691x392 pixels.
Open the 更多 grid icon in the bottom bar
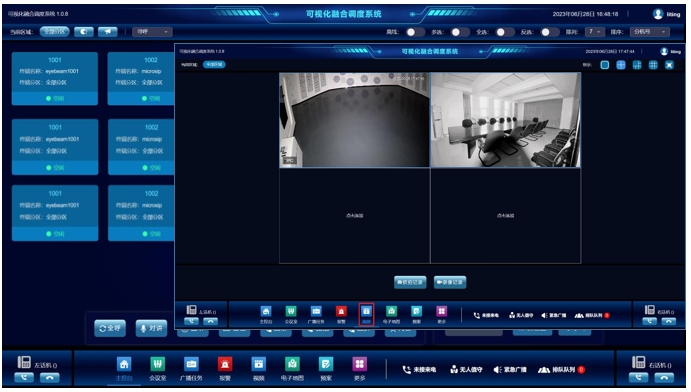[x=360, y=369]
